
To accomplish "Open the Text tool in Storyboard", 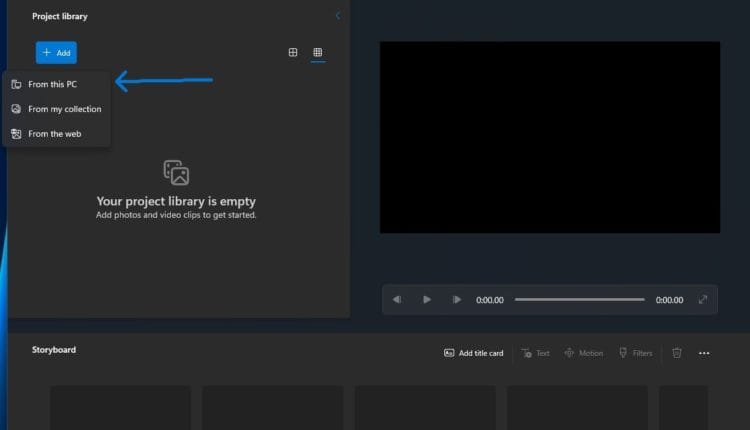I will [x=535, y=353].
